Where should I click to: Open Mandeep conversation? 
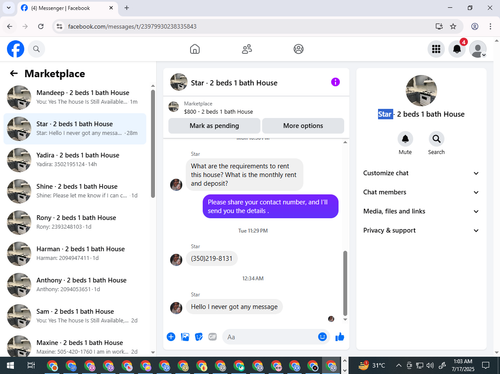coord(75,97)
